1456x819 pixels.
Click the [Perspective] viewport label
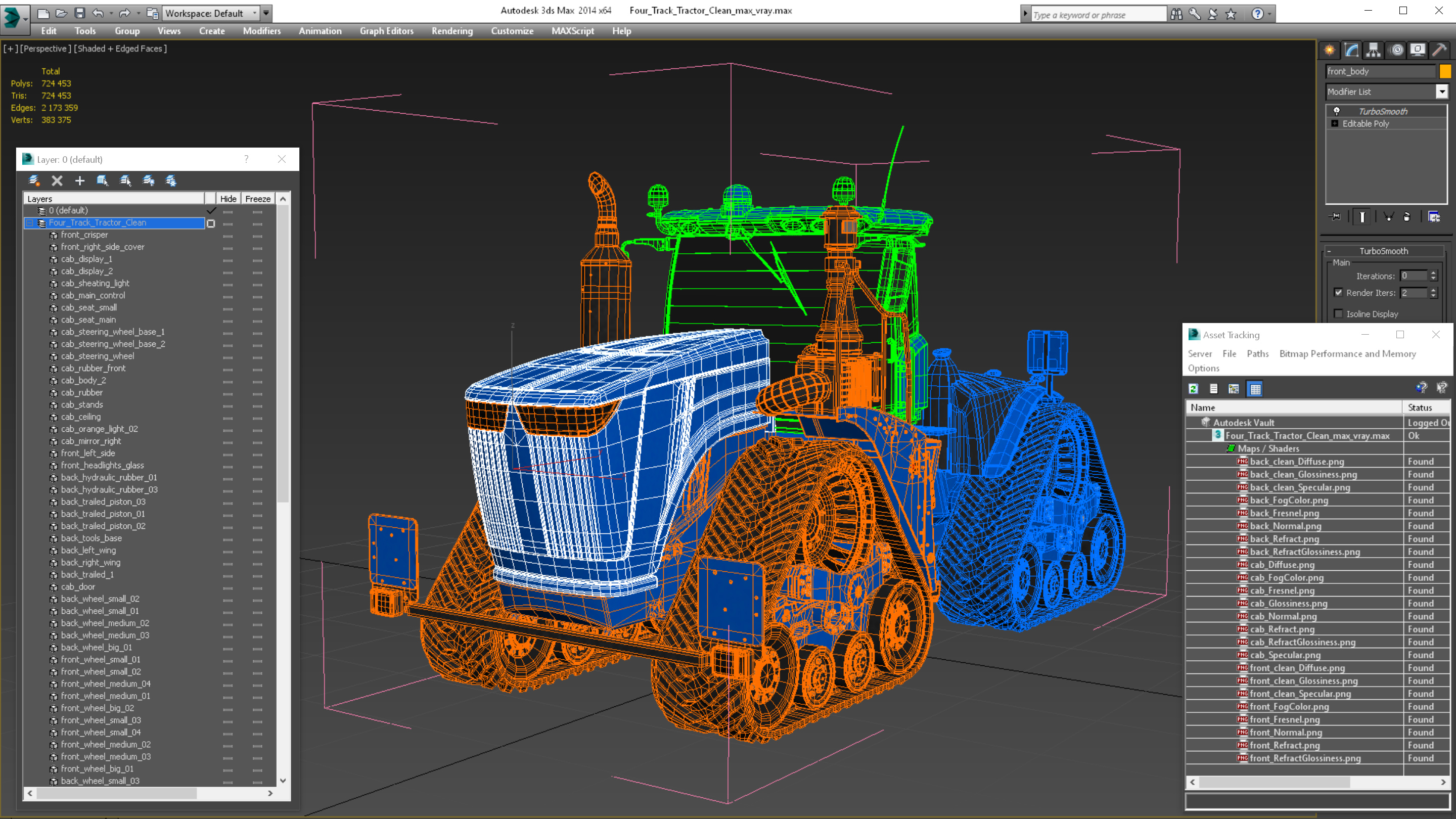[x=45, y=49]
